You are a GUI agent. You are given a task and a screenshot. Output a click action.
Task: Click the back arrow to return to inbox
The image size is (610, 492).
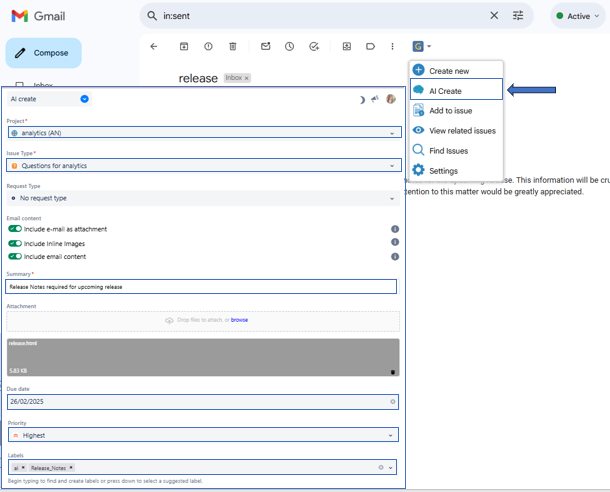point(154,46)
